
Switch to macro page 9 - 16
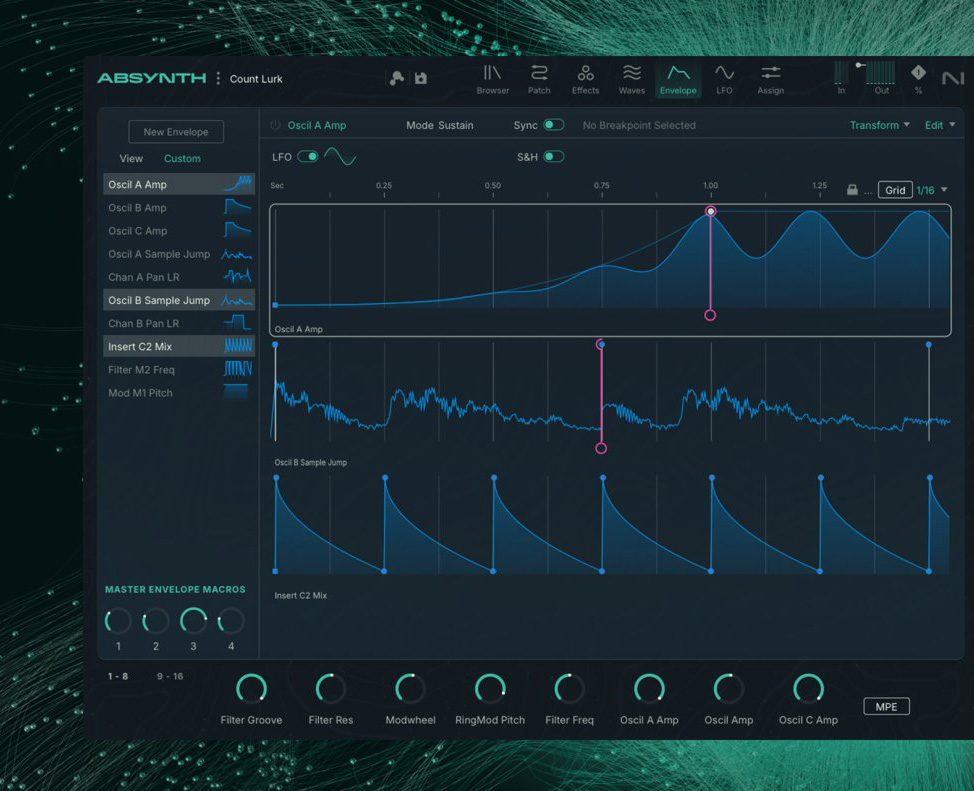point(170,677)
